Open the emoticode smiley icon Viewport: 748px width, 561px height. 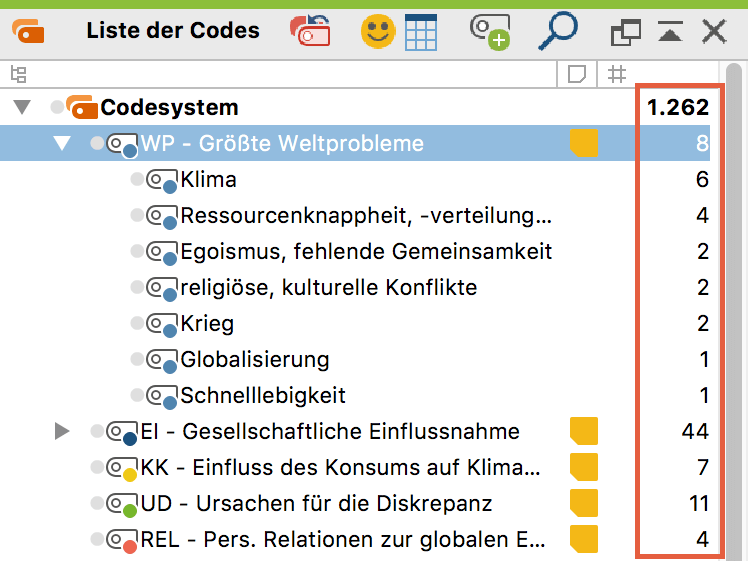click(378, 31)
